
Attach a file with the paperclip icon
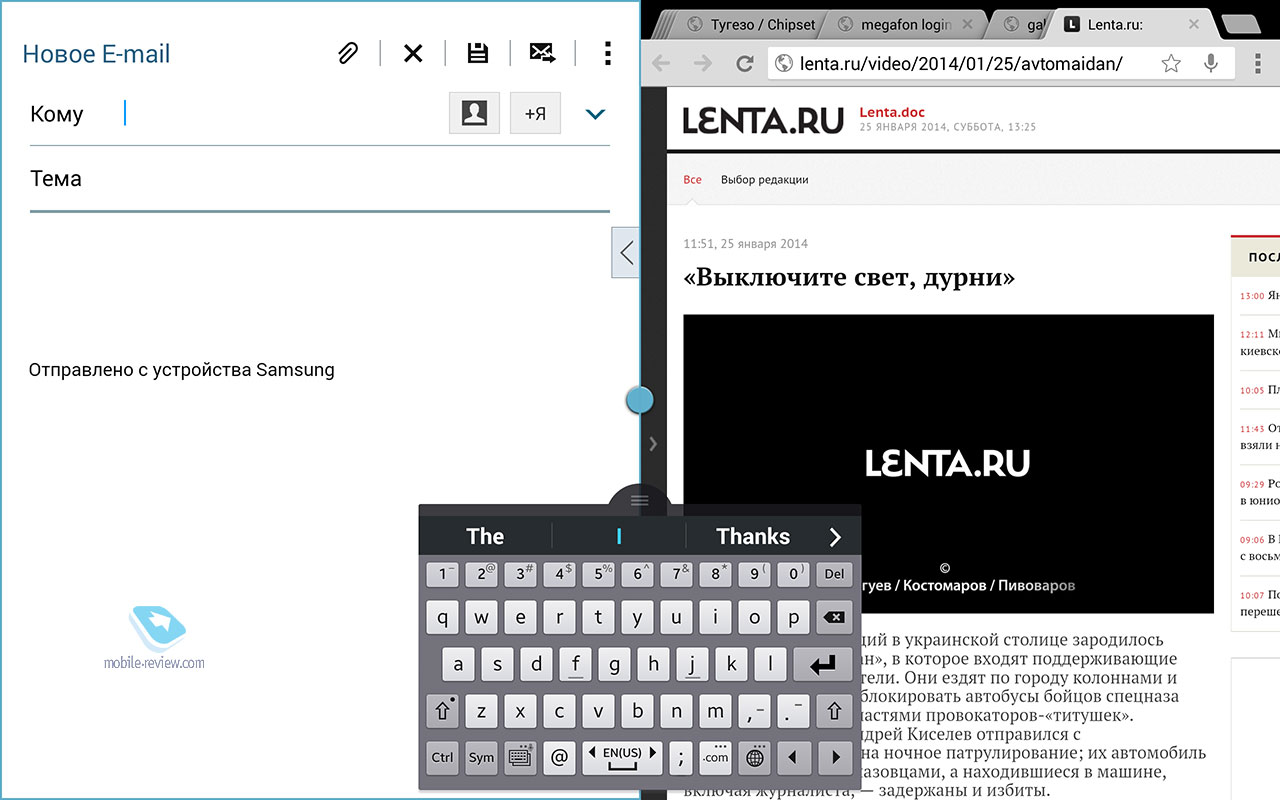tap(347, 54)
